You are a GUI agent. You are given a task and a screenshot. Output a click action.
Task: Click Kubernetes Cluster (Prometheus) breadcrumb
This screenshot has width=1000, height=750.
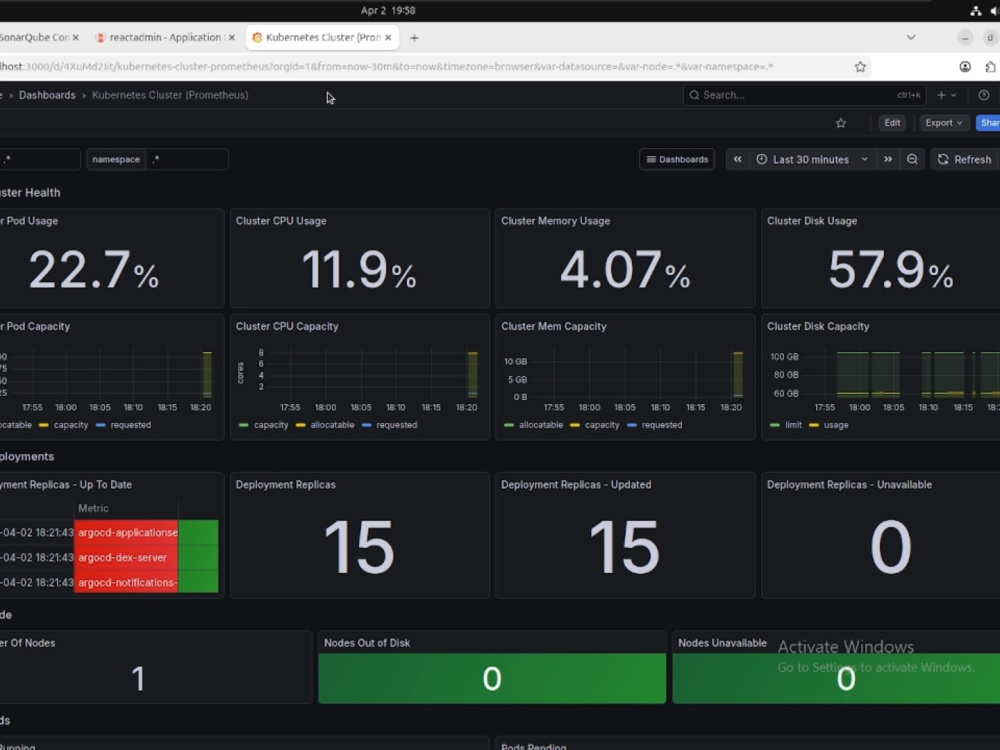point(170,95)
